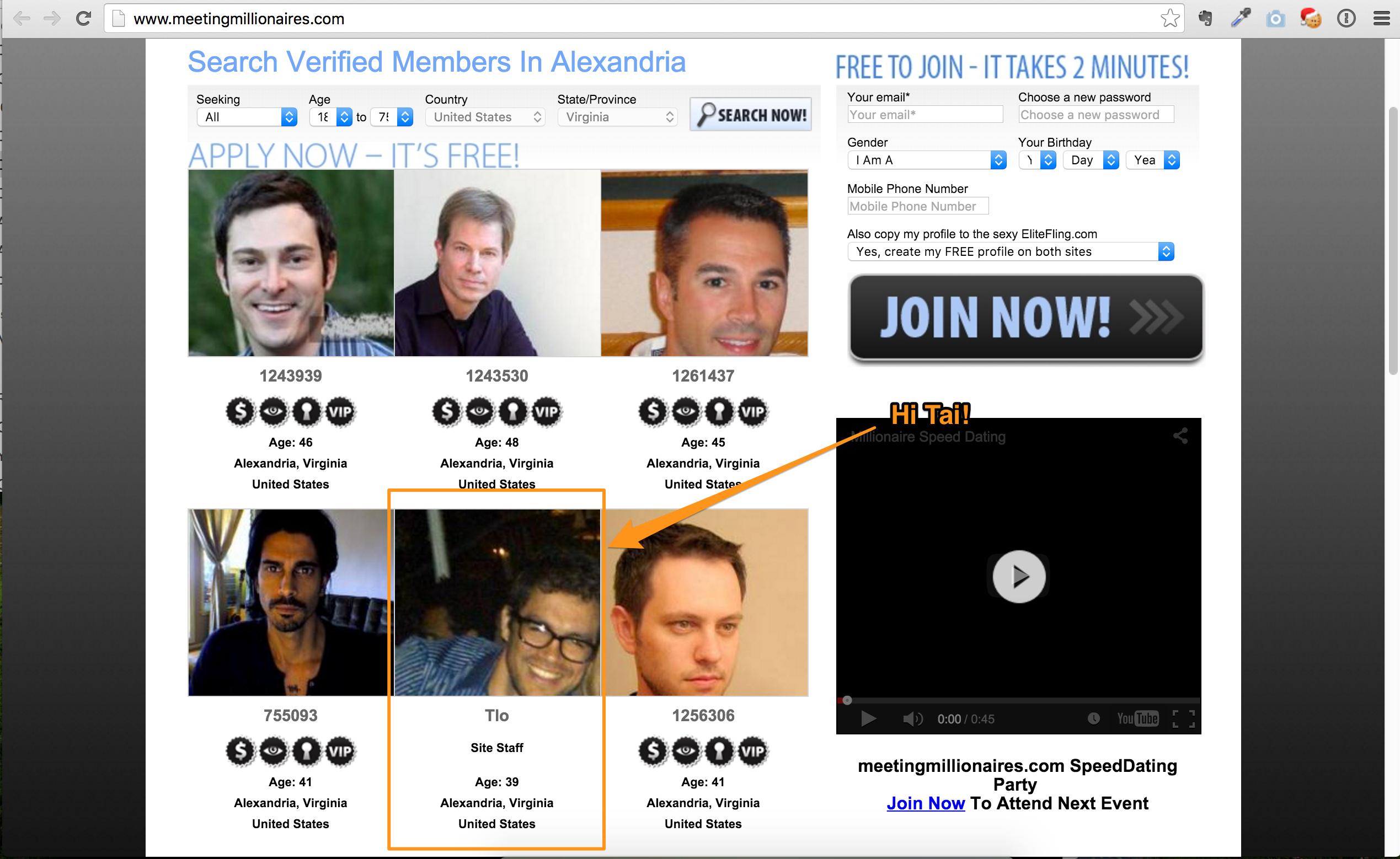Mute the video with the speaker icon

click(x=913, y=718)
